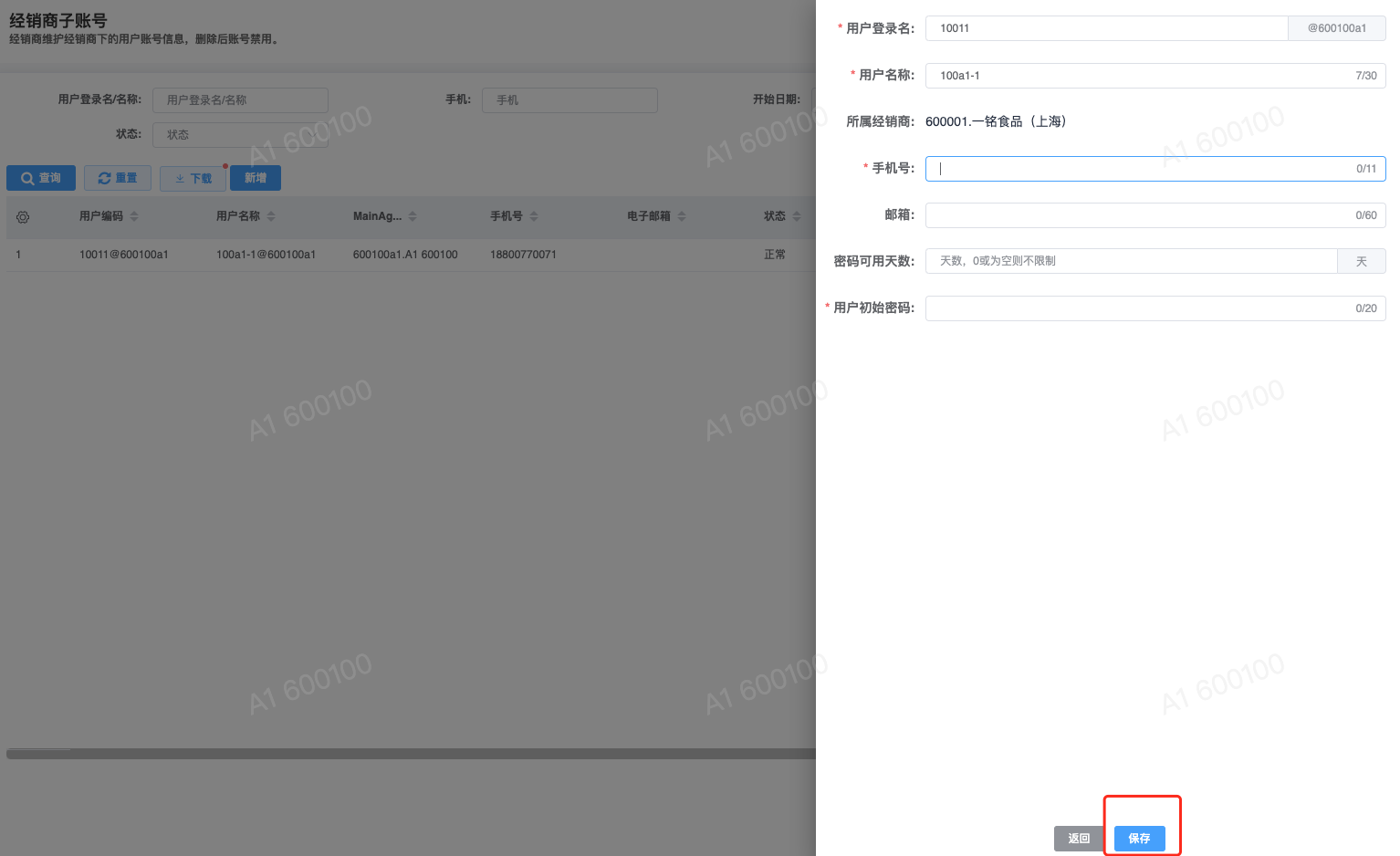This screenshot has width=1400, height=856.
Task: Focus the 邮箱 email input field
Action: [1155, 215]
